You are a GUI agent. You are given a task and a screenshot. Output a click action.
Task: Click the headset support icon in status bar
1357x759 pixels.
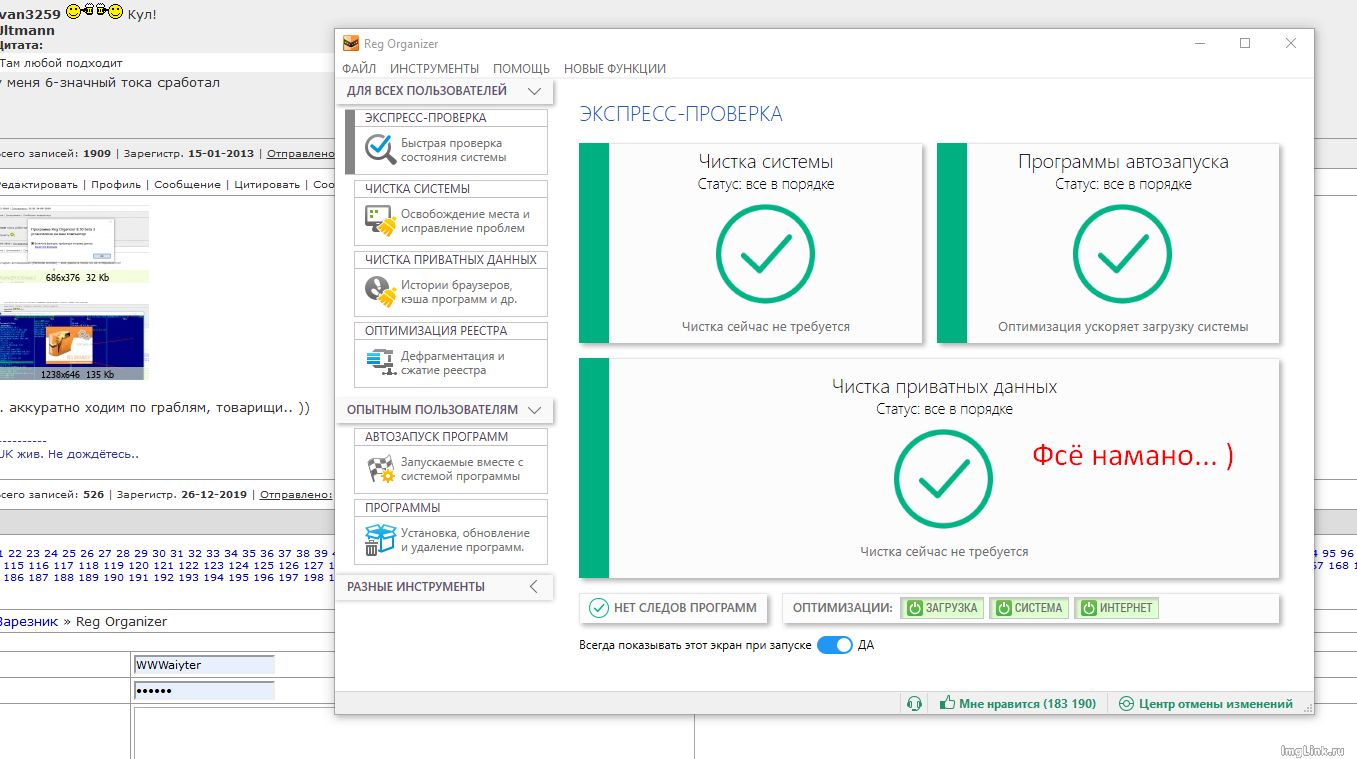pos(914,703)
